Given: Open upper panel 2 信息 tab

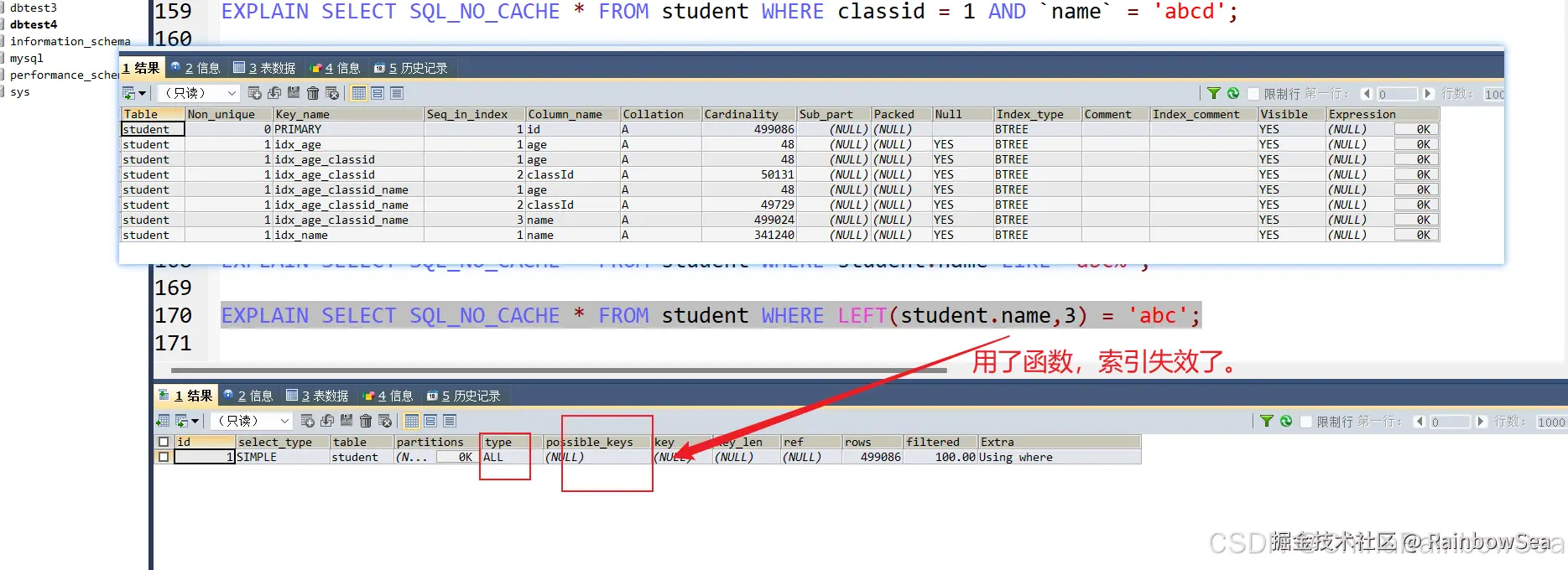Looking at the screenshot, I should tap(195, 68).
